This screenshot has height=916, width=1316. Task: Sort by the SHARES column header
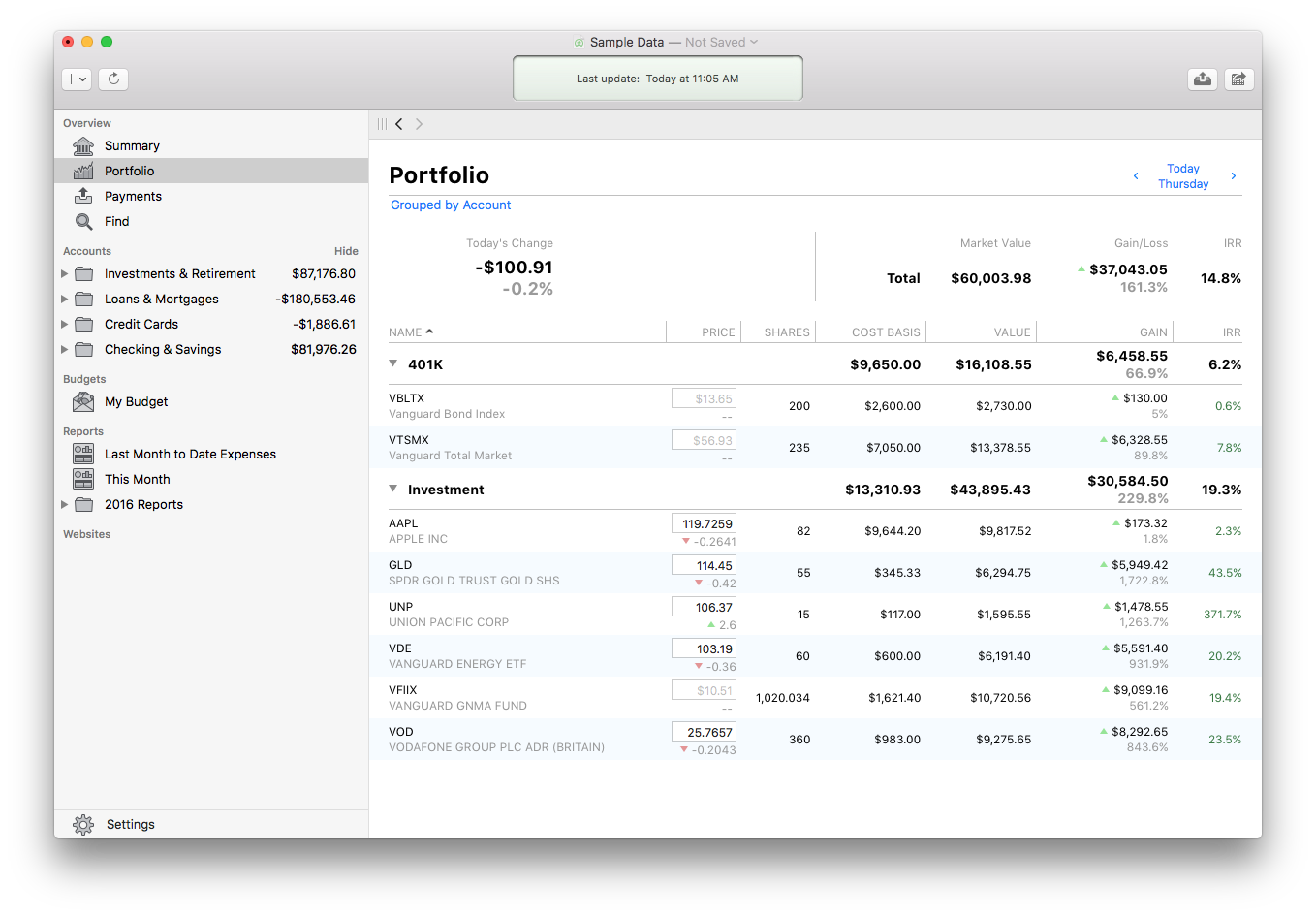pos(787,332)
